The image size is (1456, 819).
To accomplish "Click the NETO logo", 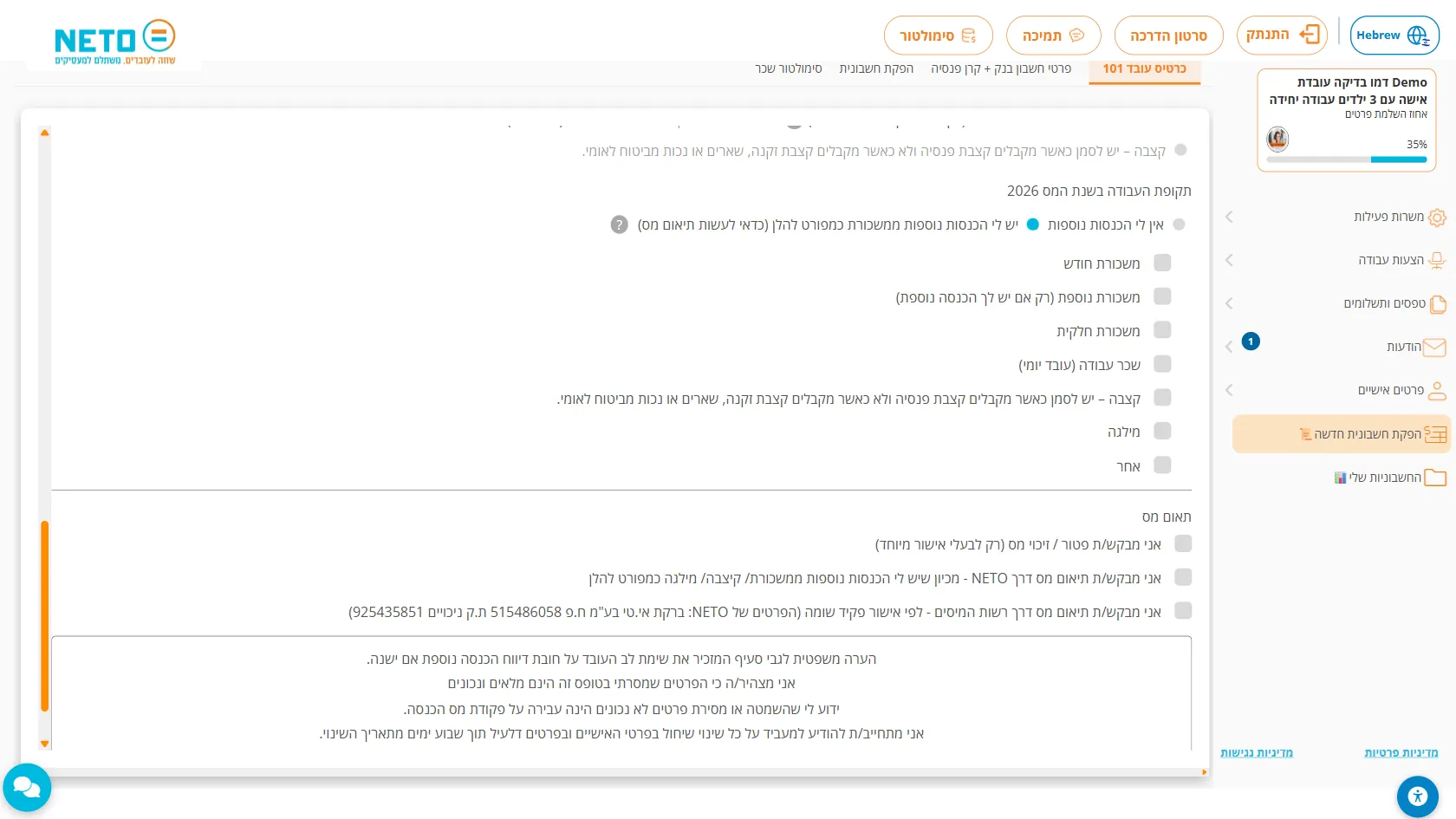I will [x=114, y=42].
